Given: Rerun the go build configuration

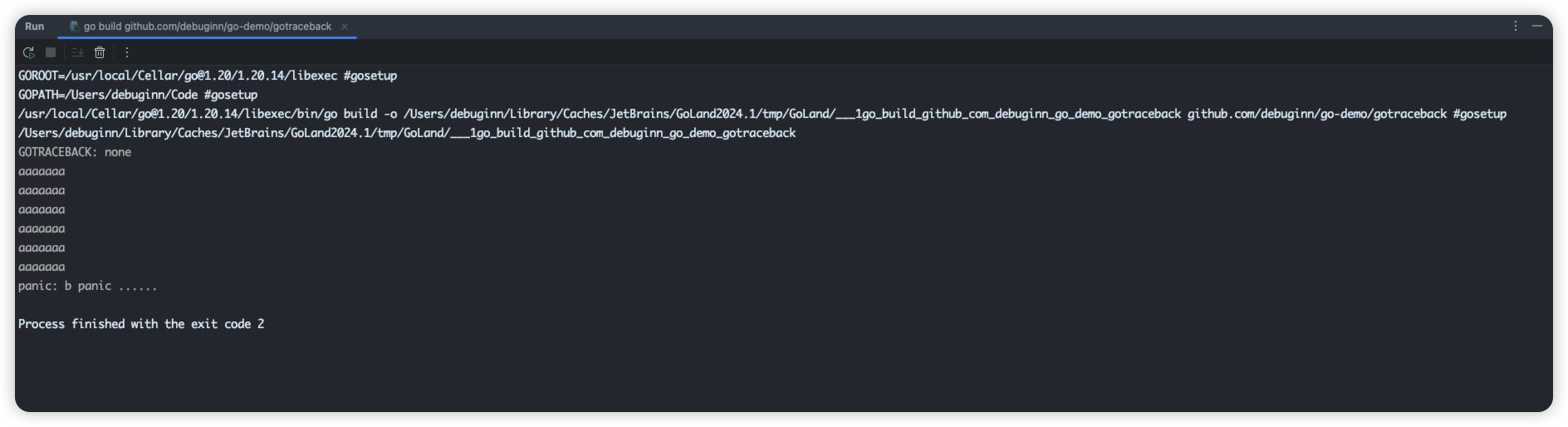Looking at the screenshot, I should tap(28, 52).
